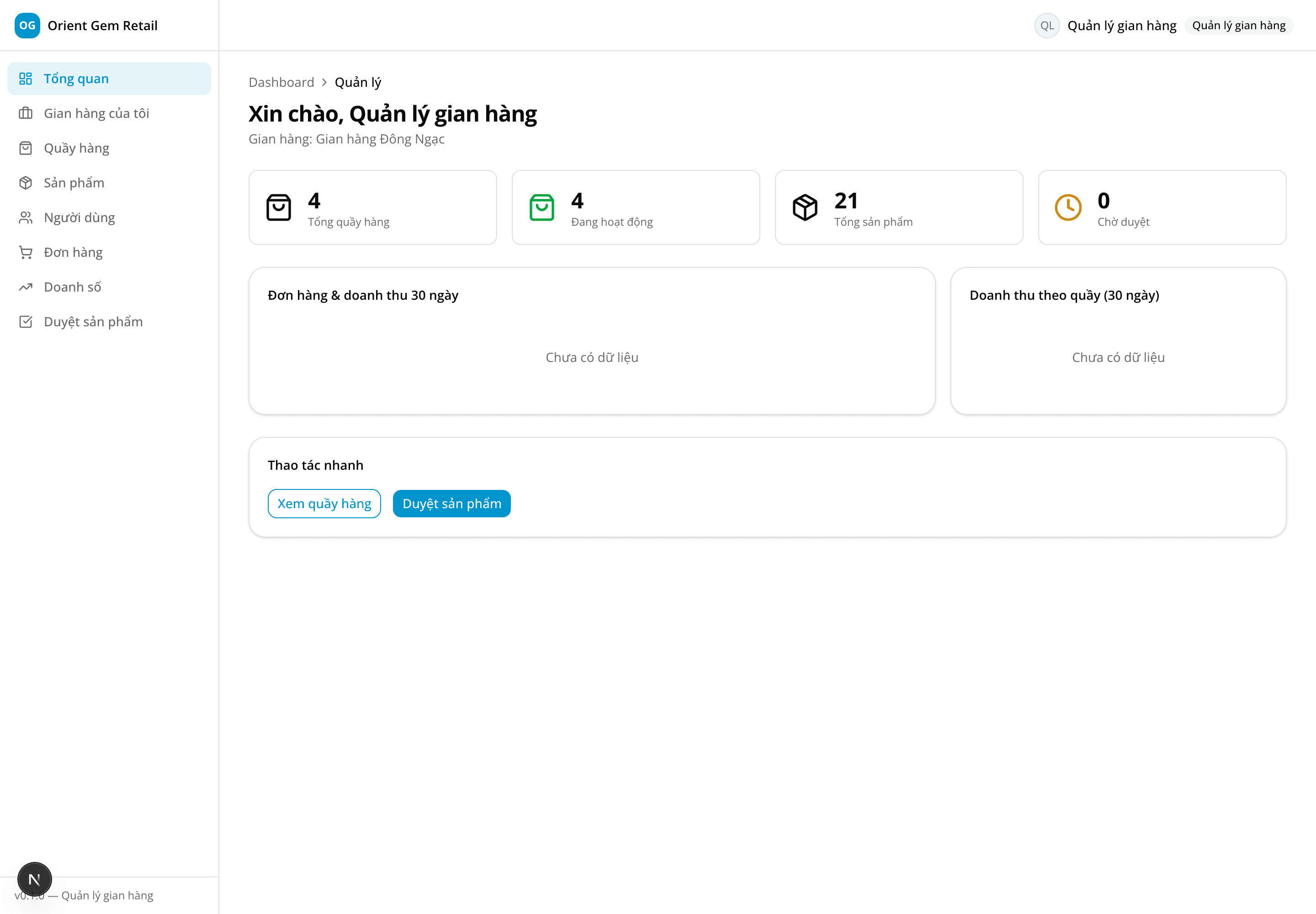The image size is (1316, 914).
Task: Click the version footer text in sidebar
Action: (x=84, y=896)
